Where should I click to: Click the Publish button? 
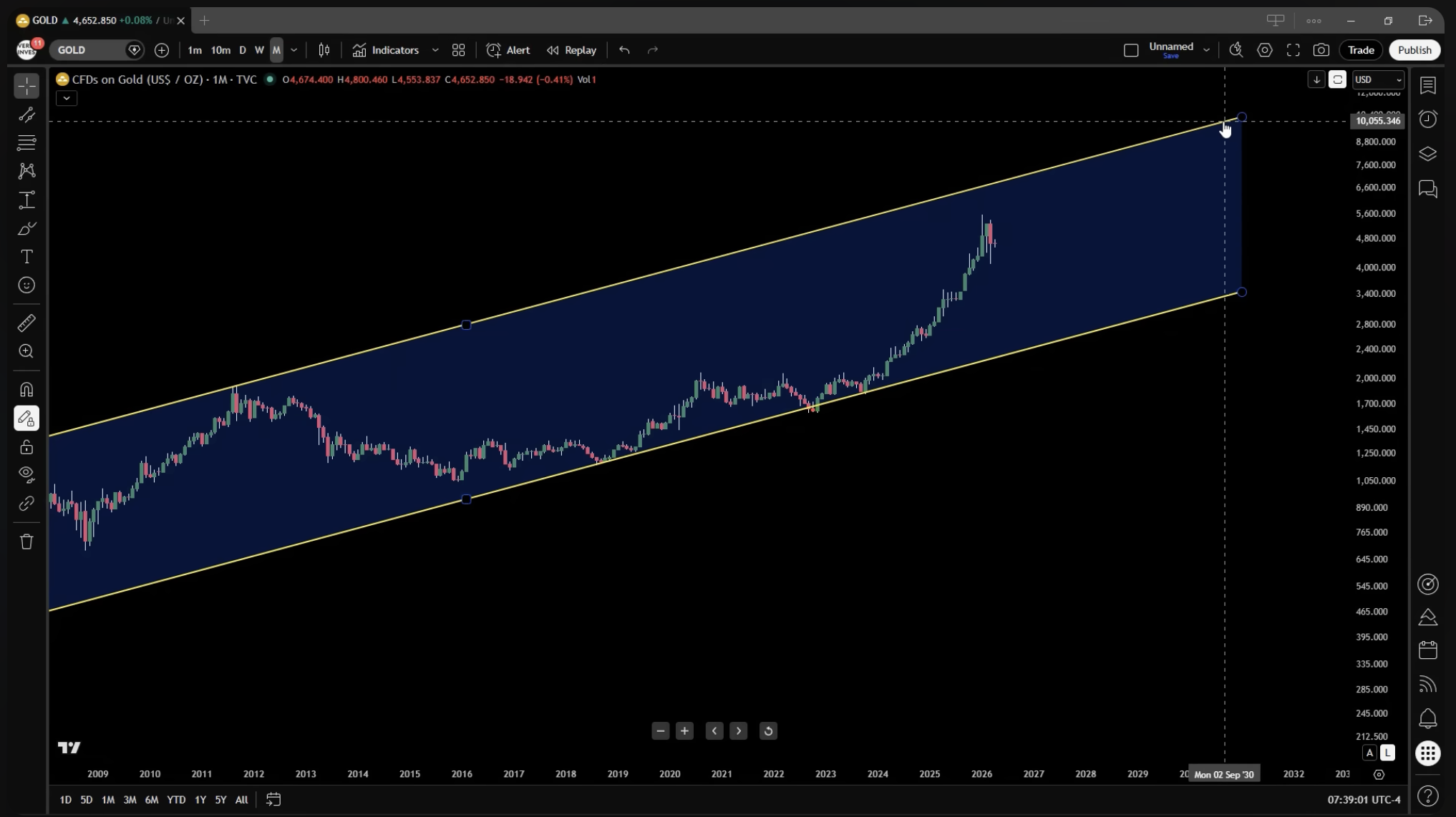click(1414, 50)
